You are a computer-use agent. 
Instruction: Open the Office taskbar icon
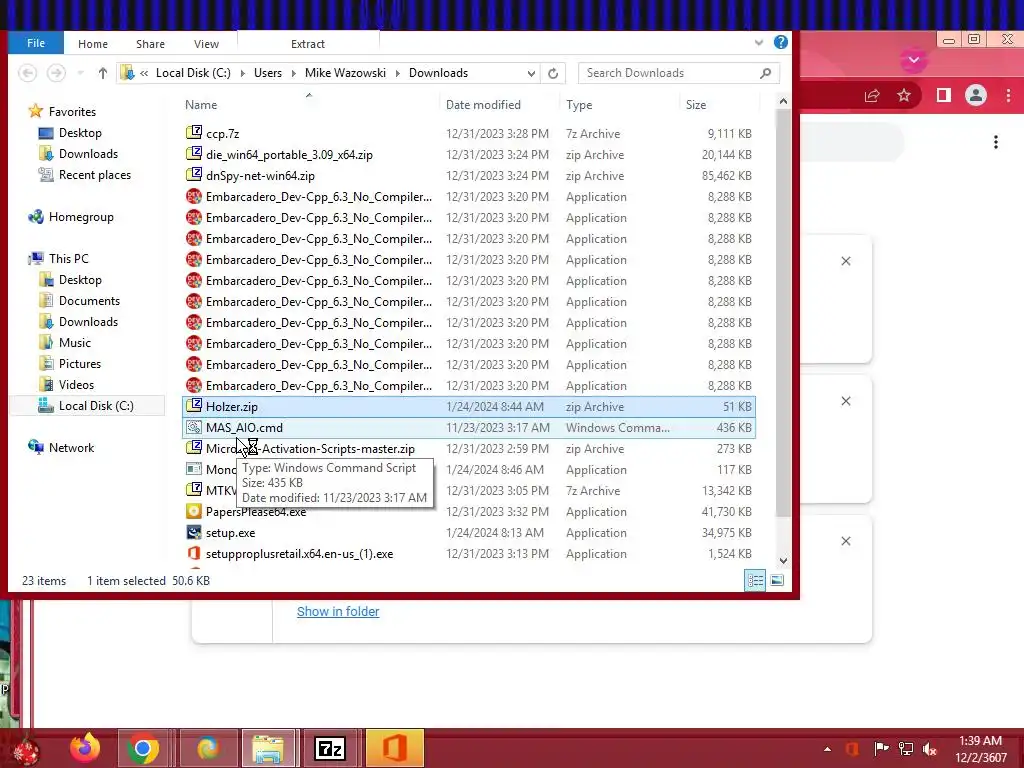click(x=394, y=748)
